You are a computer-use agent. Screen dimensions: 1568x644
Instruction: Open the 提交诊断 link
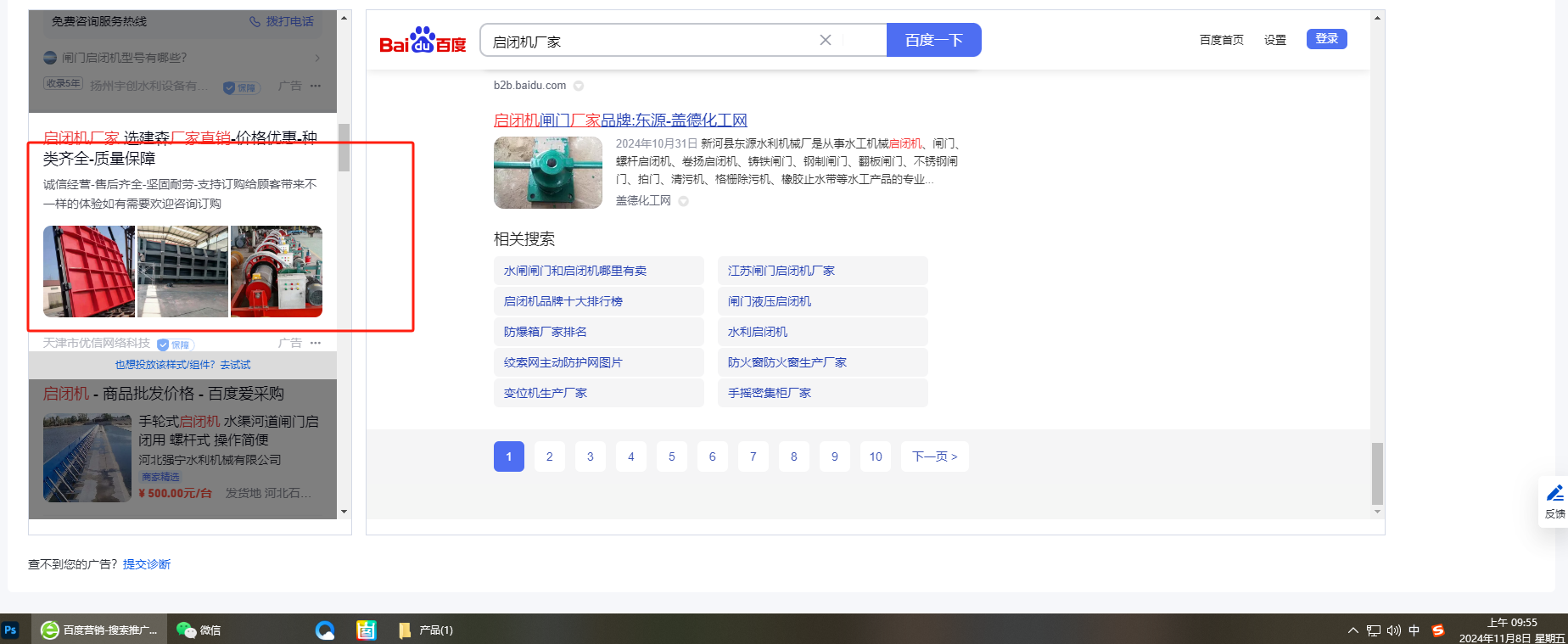click(x=147, y=564)
